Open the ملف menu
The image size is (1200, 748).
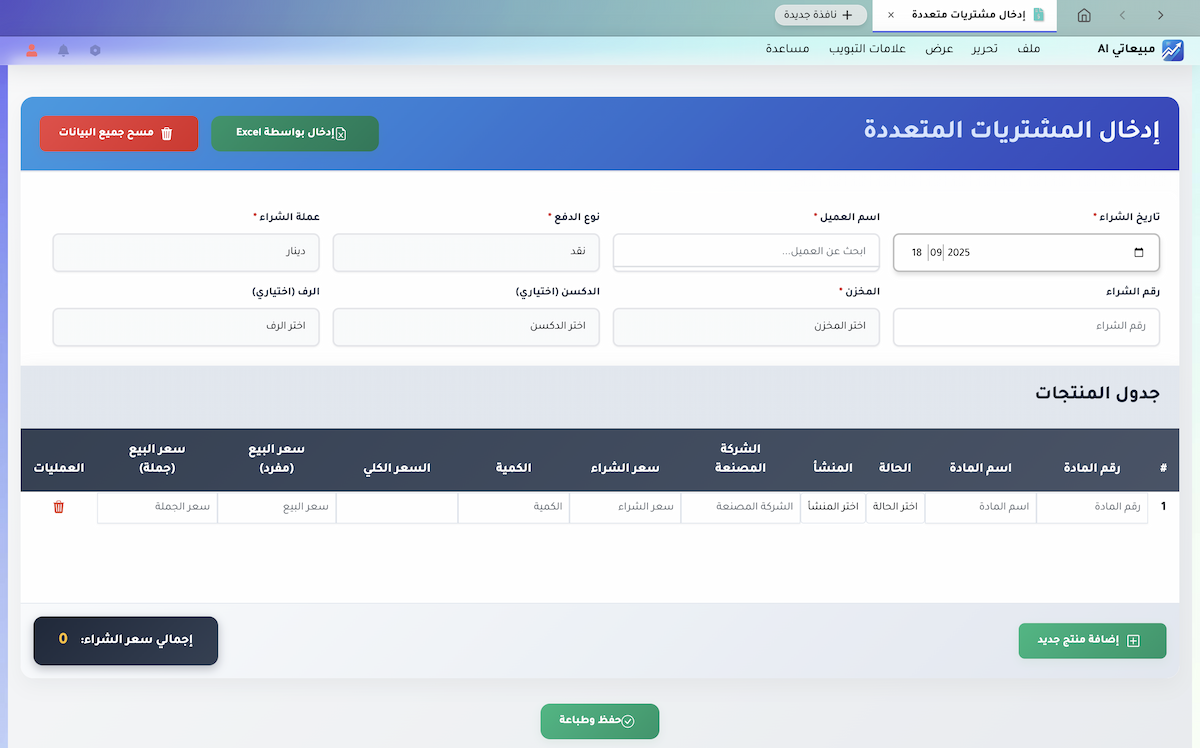point(1030,48)
